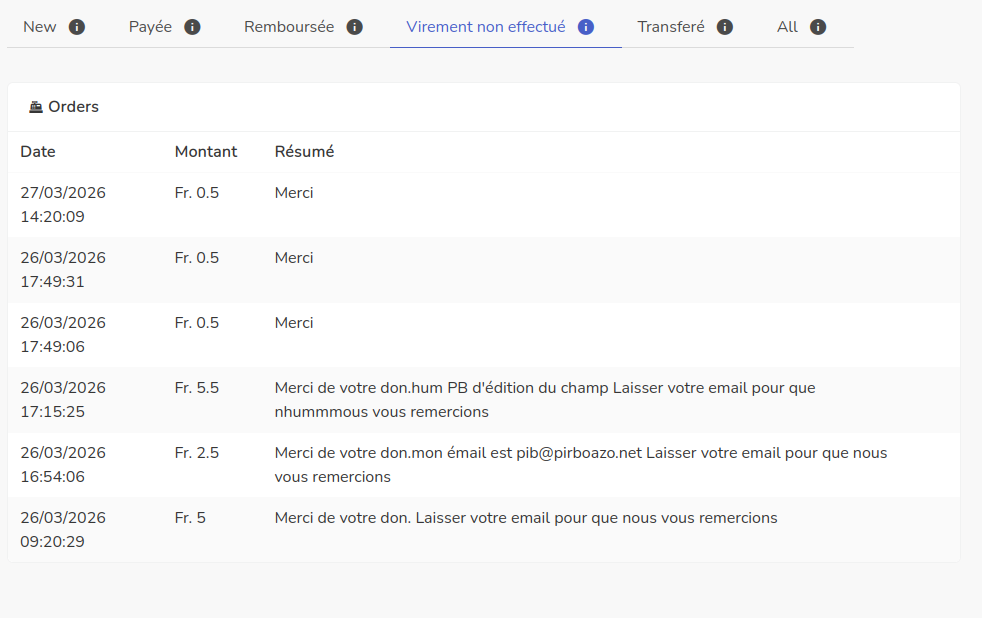
Task: Select the Remboursée tab
Action: [289, 27]
